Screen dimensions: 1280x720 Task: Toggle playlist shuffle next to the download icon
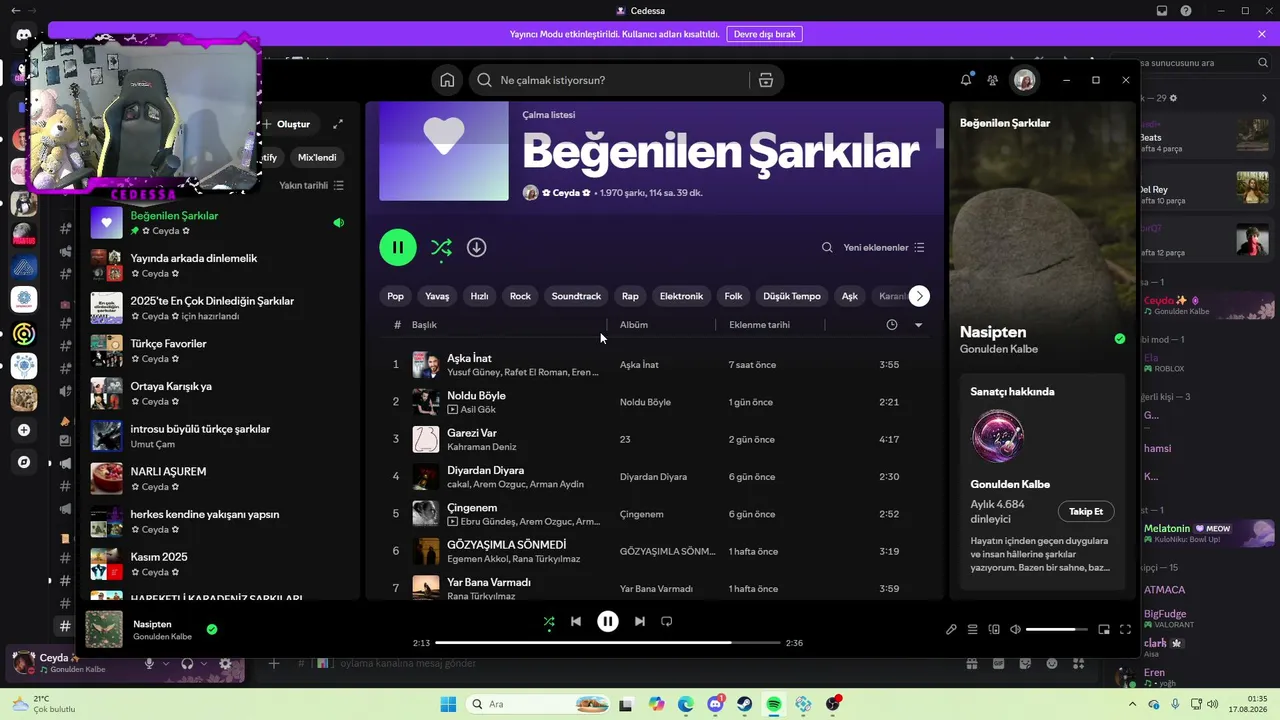click(x=441, y=247)
